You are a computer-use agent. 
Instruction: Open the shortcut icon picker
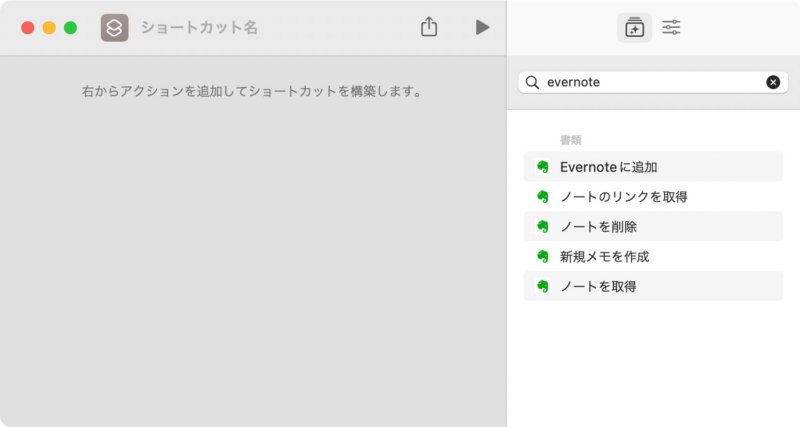(x=114, y=28)
